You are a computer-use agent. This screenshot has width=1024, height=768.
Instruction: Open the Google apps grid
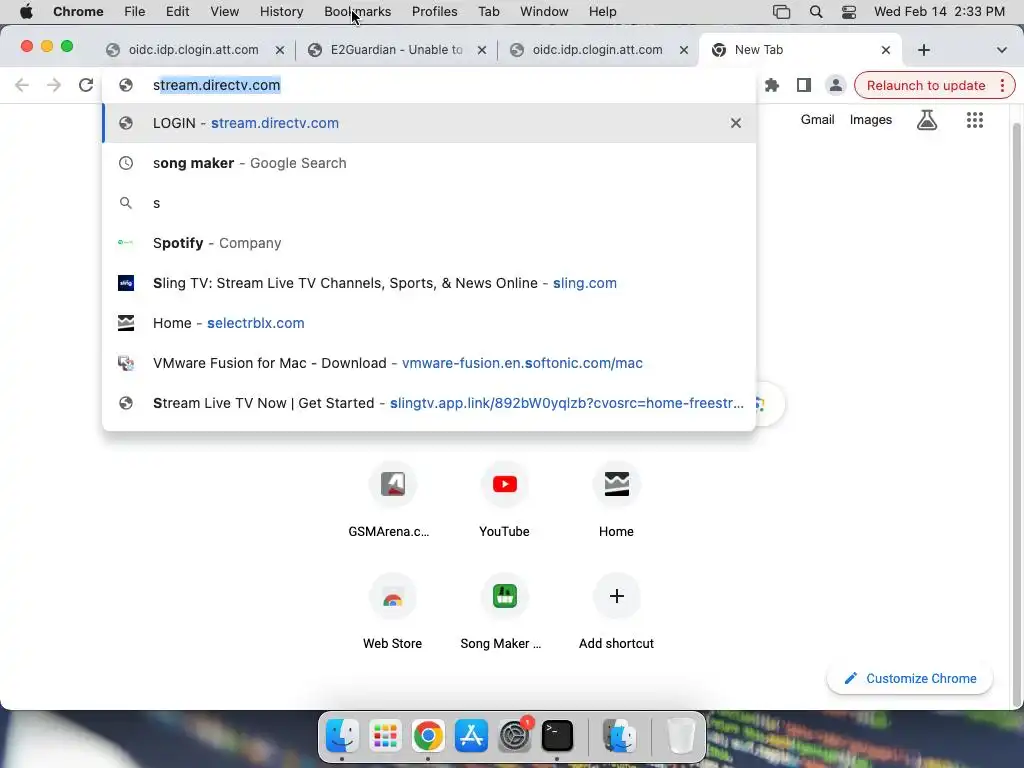974,120
